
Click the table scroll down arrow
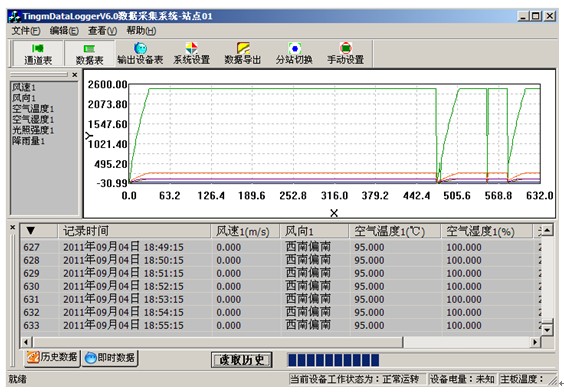click(x=547, y=329)
